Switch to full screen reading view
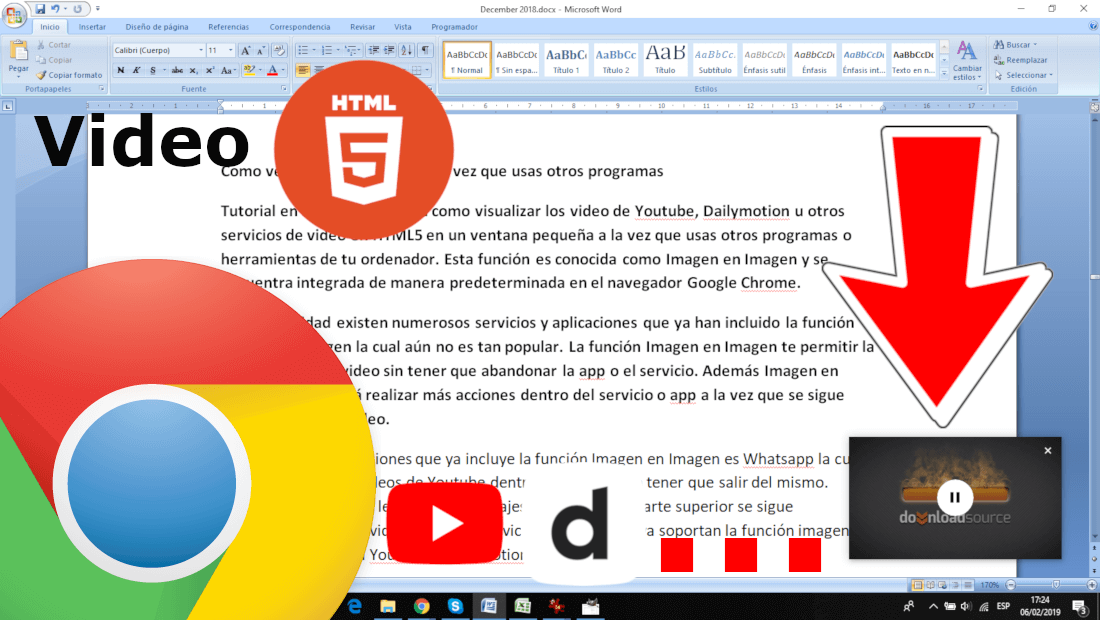This screenshot has width=1100, height=620. 930,584
